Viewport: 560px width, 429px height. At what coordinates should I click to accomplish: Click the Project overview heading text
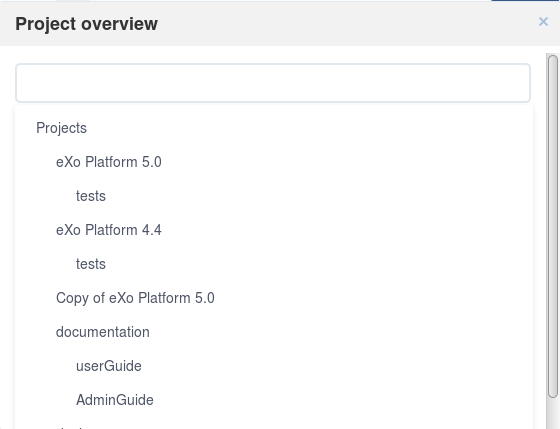coord(86,24)
